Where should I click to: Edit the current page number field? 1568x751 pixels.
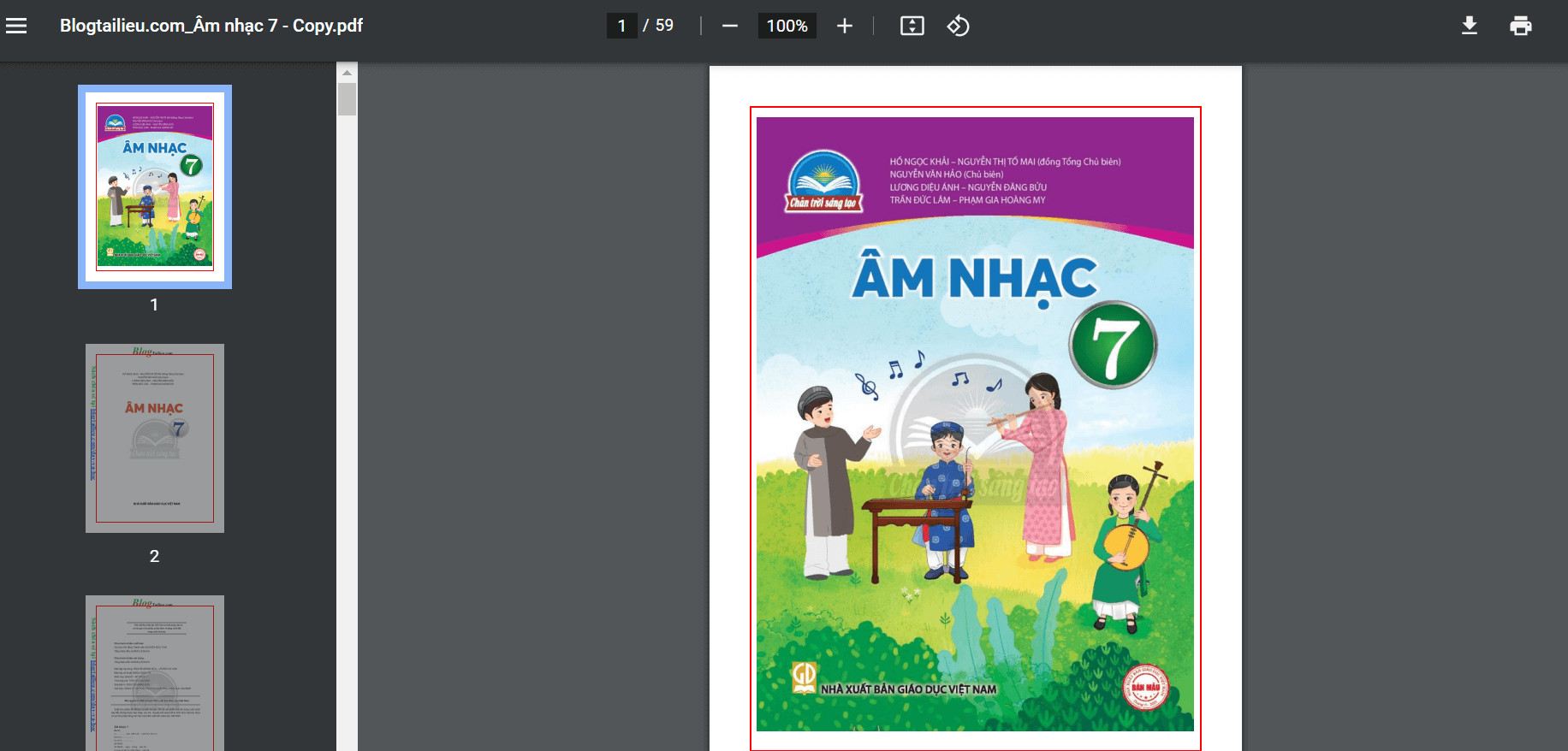[622, 26]
